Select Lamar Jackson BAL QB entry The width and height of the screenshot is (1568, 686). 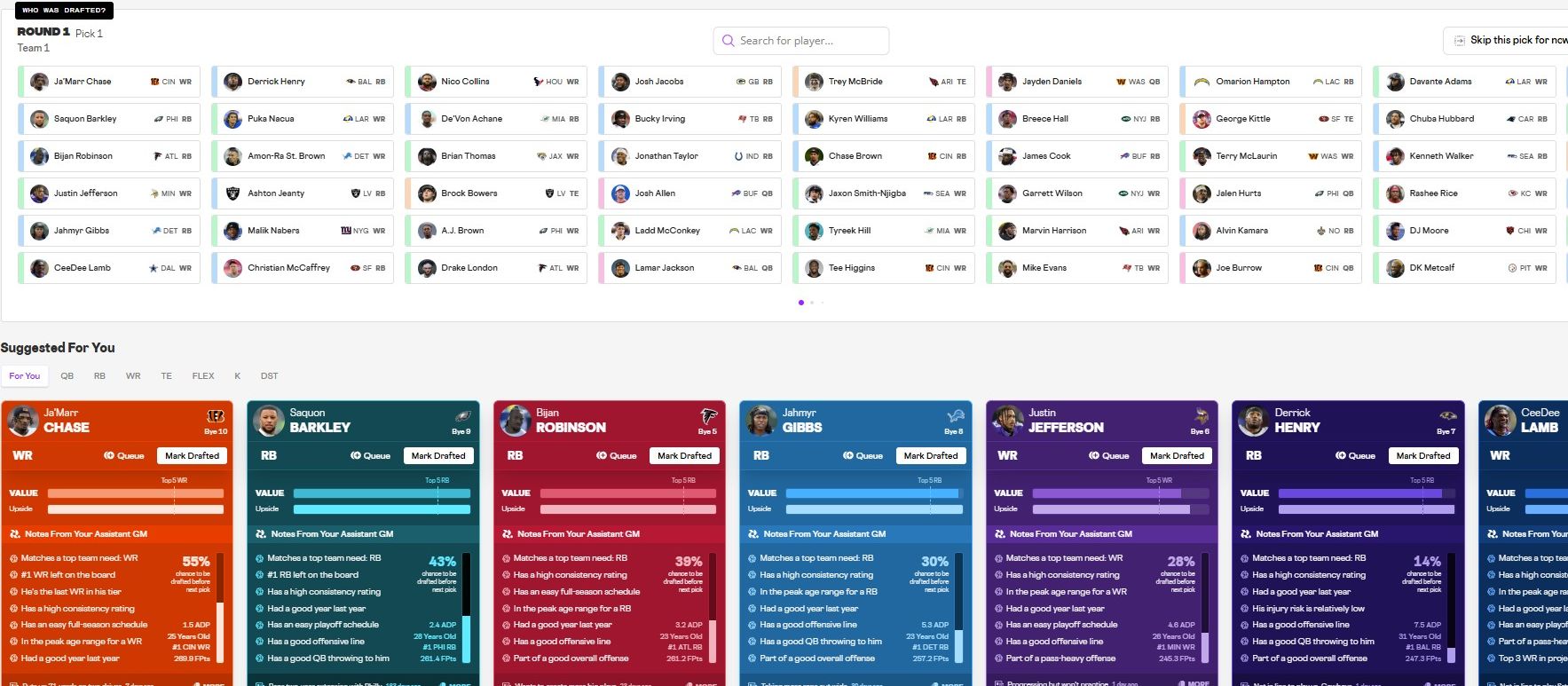pos(690,268)
